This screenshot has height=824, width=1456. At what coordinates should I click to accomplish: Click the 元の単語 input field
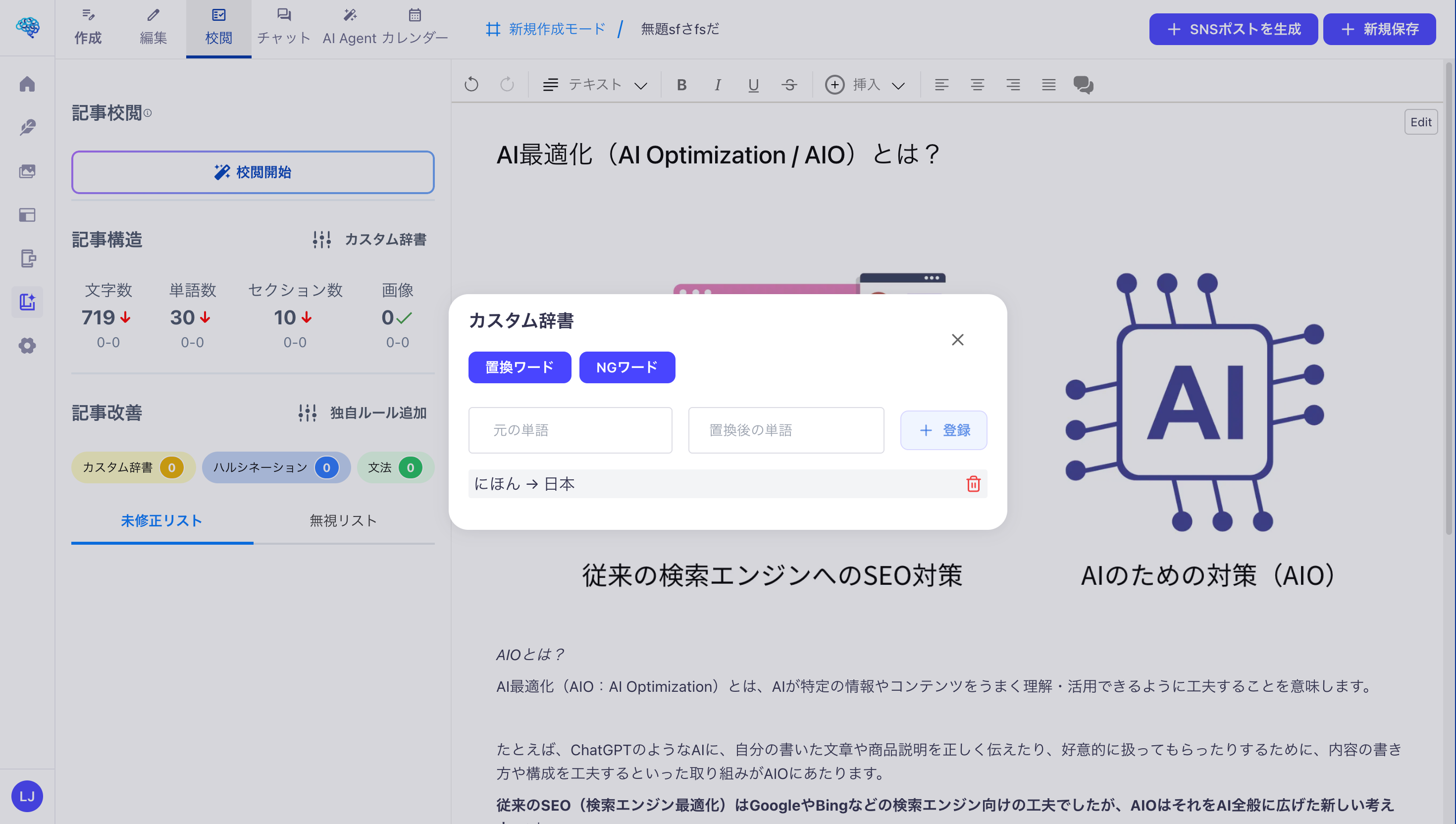(570, 430)
